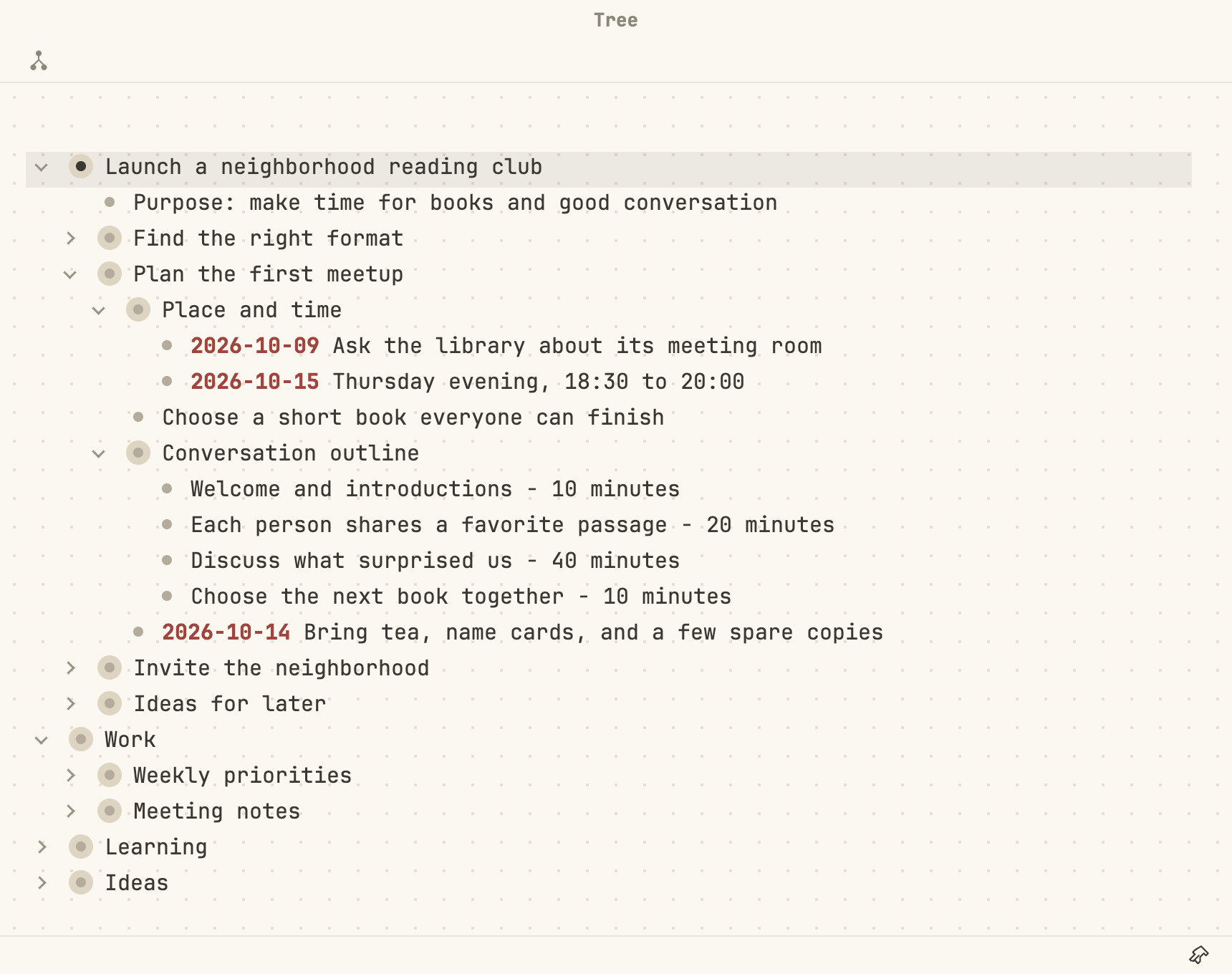Viewport: 1232px width, 974px height.
Task: Click the tree structure icon in toolbar
Action: pos(39,61)
